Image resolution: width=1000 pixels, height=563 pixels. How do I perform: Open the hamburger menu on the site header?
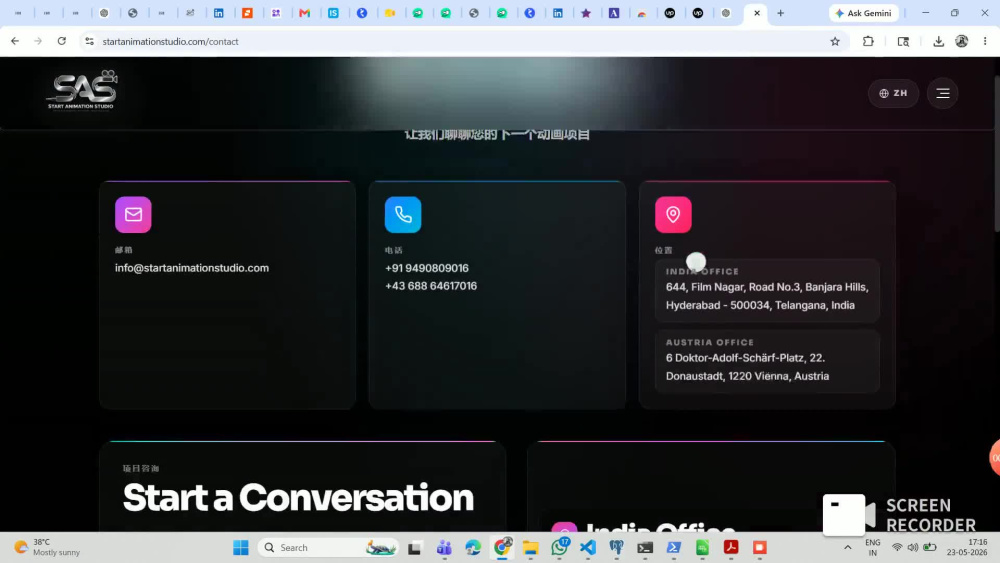pyautogui.click(x=943, y=94)
